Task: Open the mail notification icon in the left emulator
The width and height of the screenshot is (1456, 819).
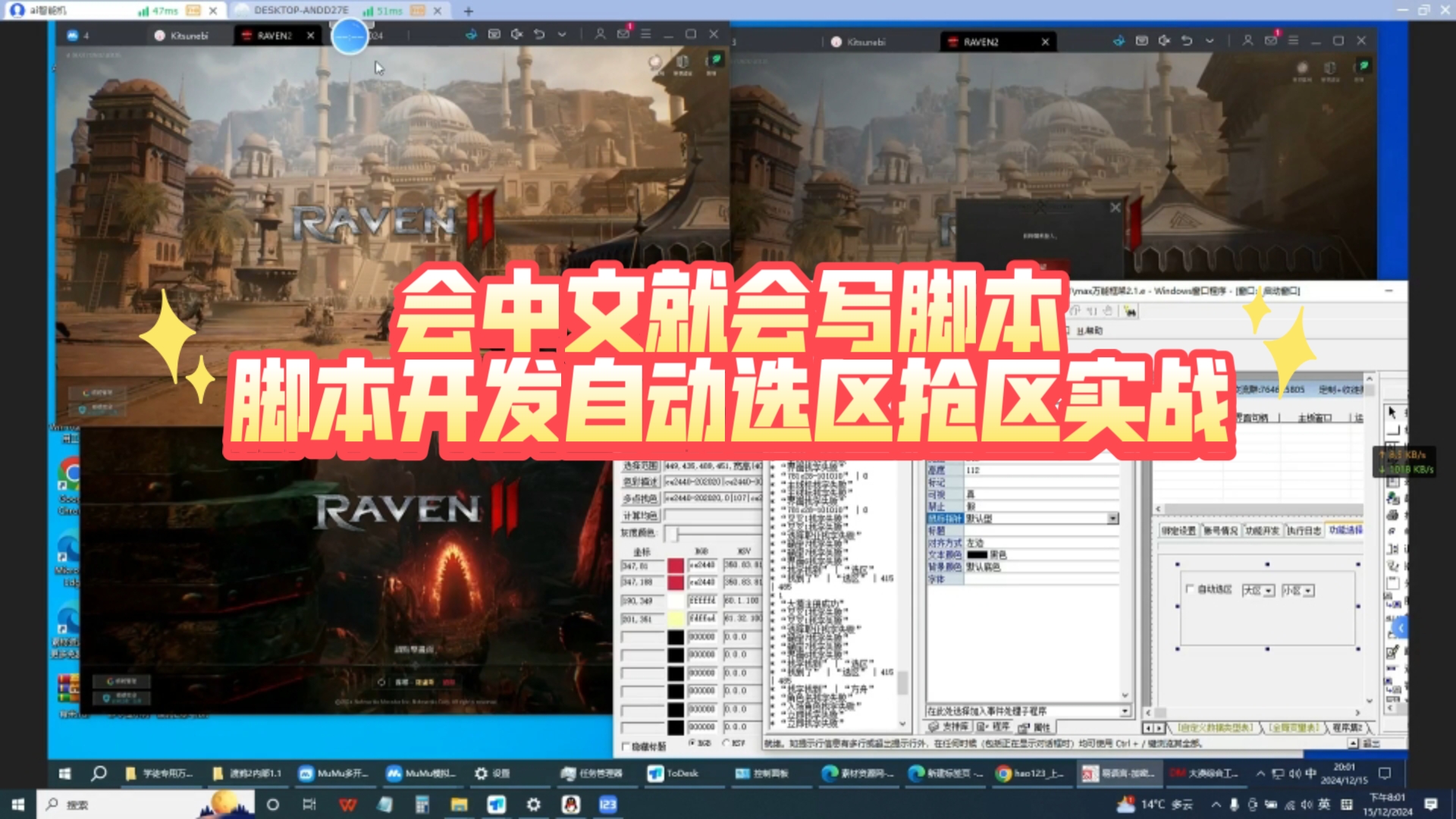Action: [x=623, y=34]
